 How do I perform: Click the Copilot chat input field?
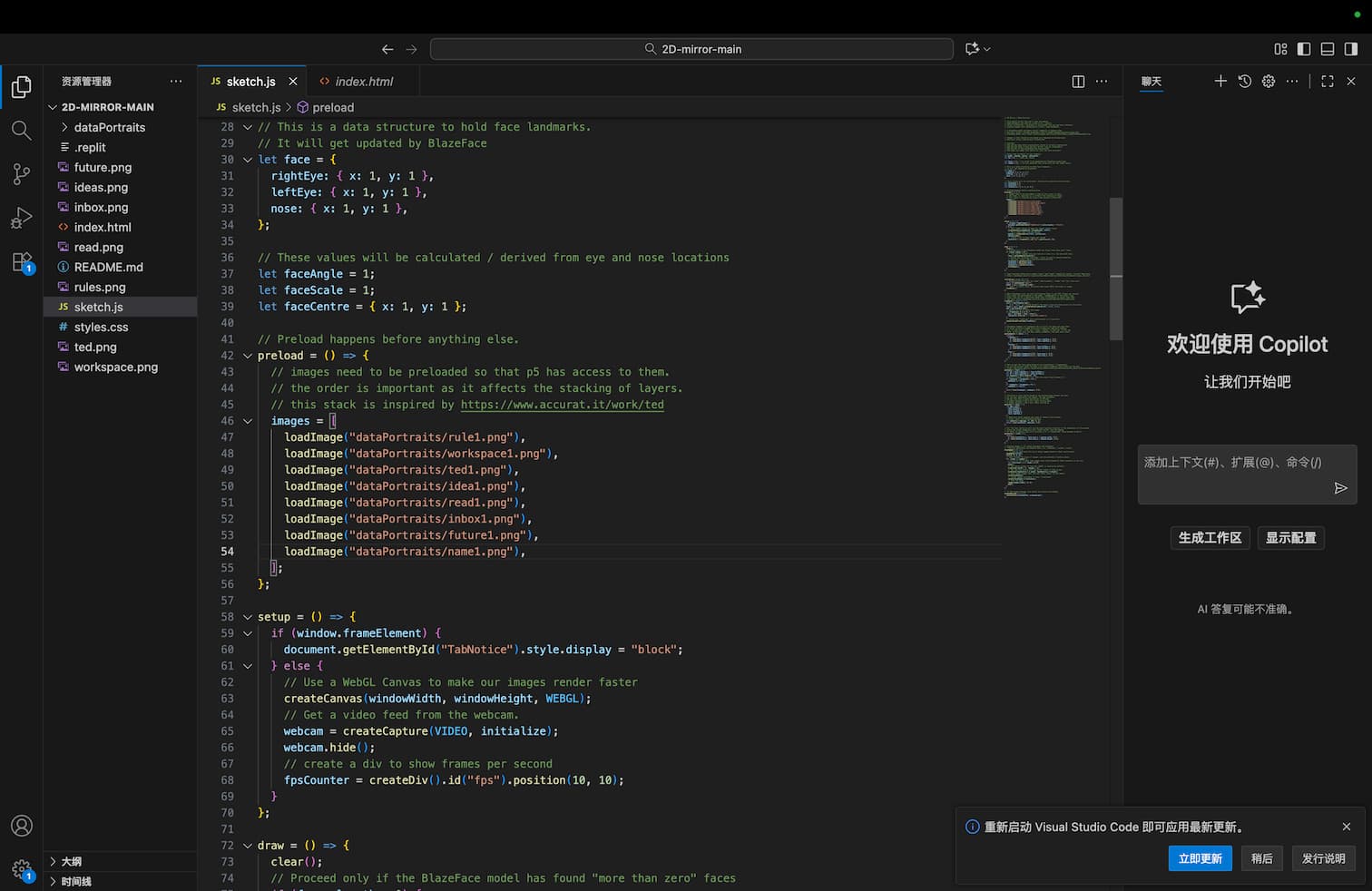1234,474
